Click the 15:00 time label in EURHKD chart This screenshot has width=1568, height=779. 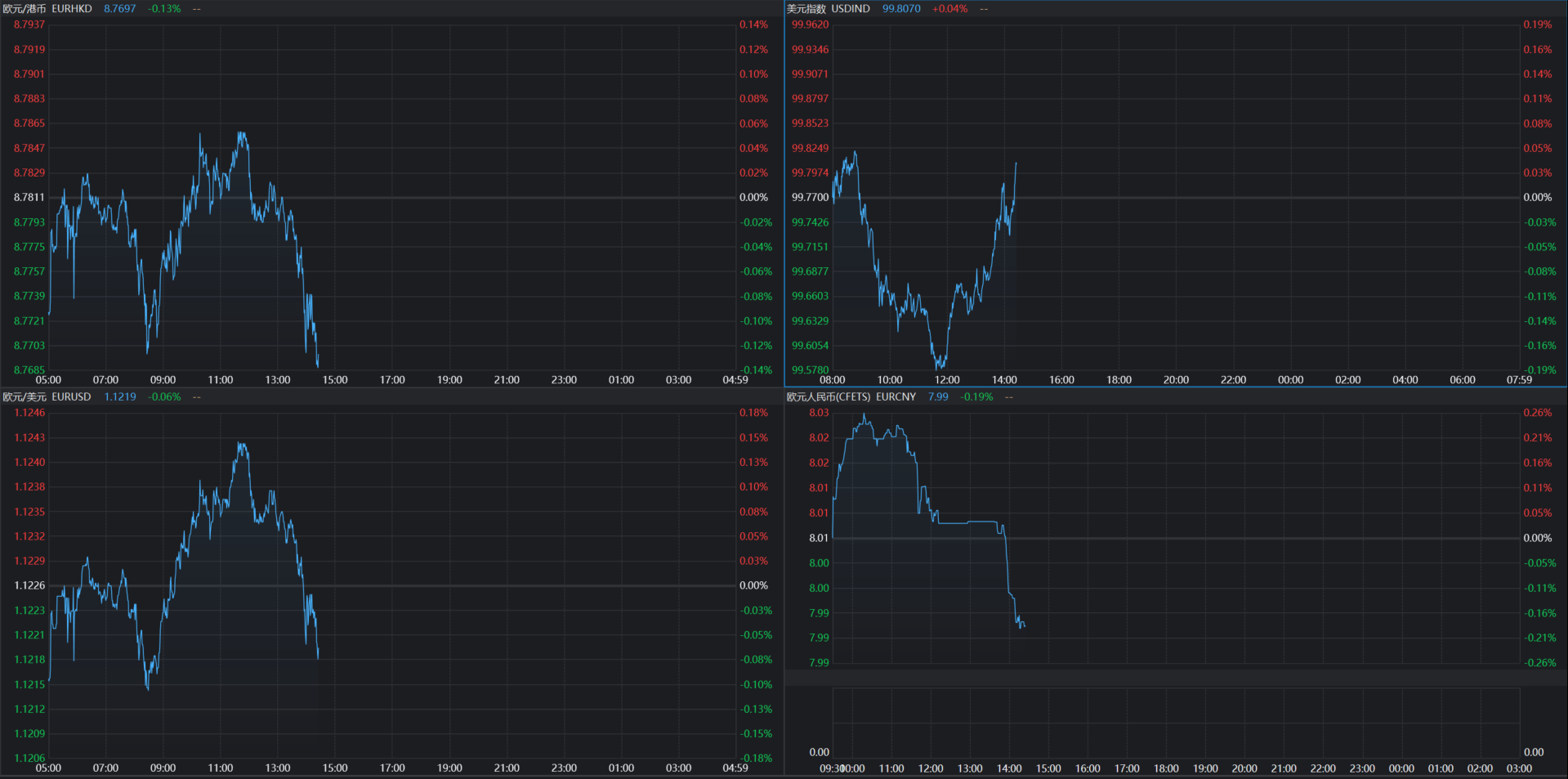[335, 380]
